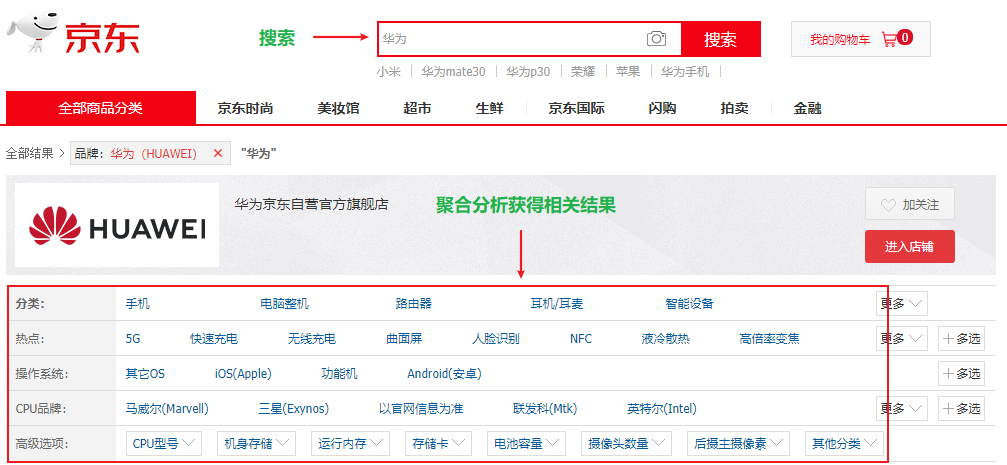Filter by 曲面屏 hotspot

point(404,338)
